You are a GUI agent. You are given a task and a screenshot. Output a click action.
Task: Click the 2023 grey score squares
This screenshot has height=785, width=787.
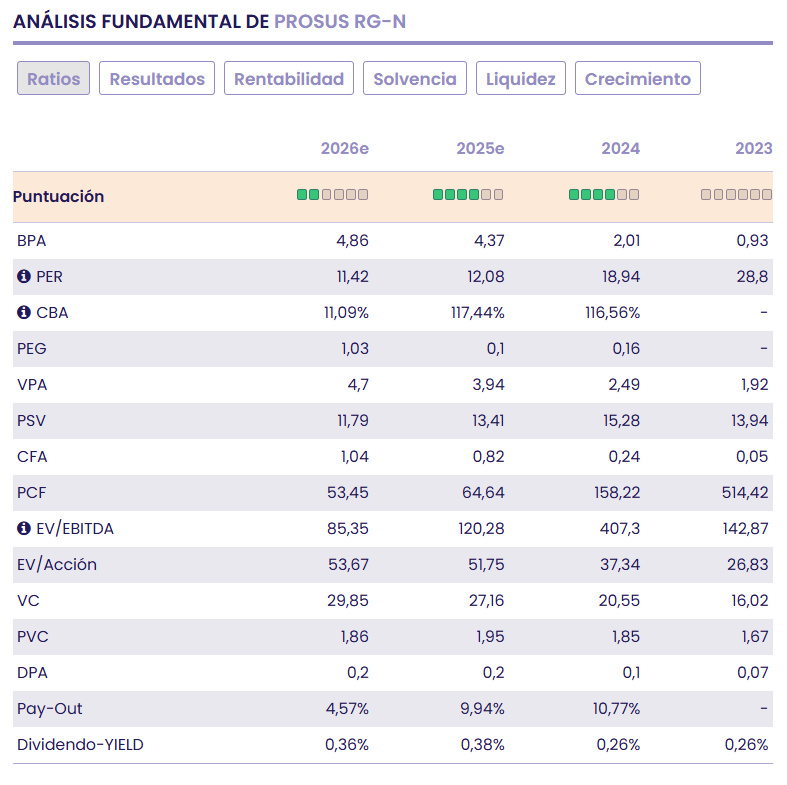coord(736,195)
